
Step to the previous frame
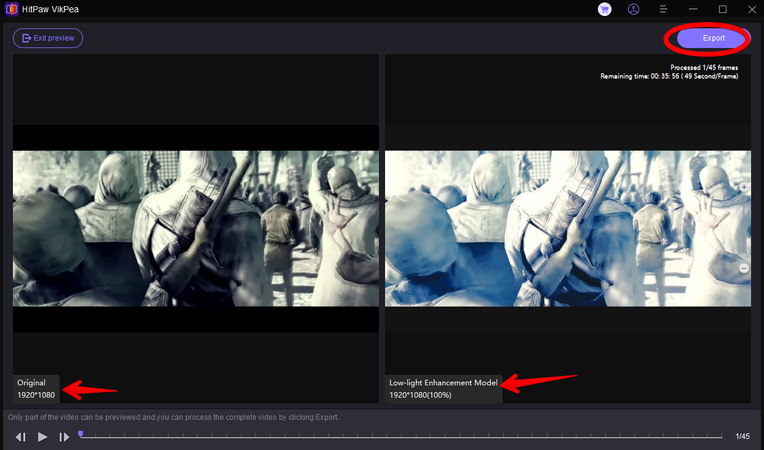[20, 437]
